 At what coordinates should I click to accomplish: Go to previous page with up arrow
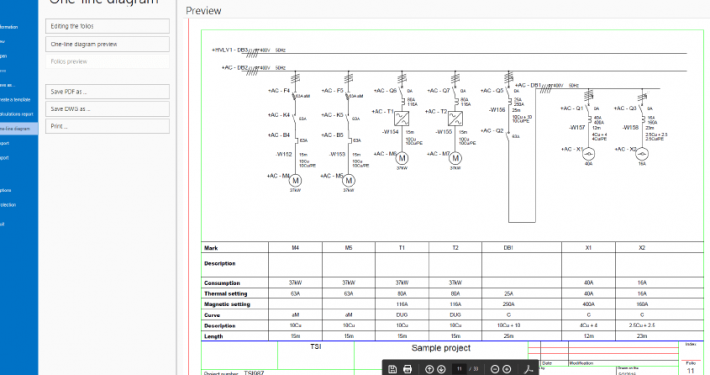click(429, 369)
